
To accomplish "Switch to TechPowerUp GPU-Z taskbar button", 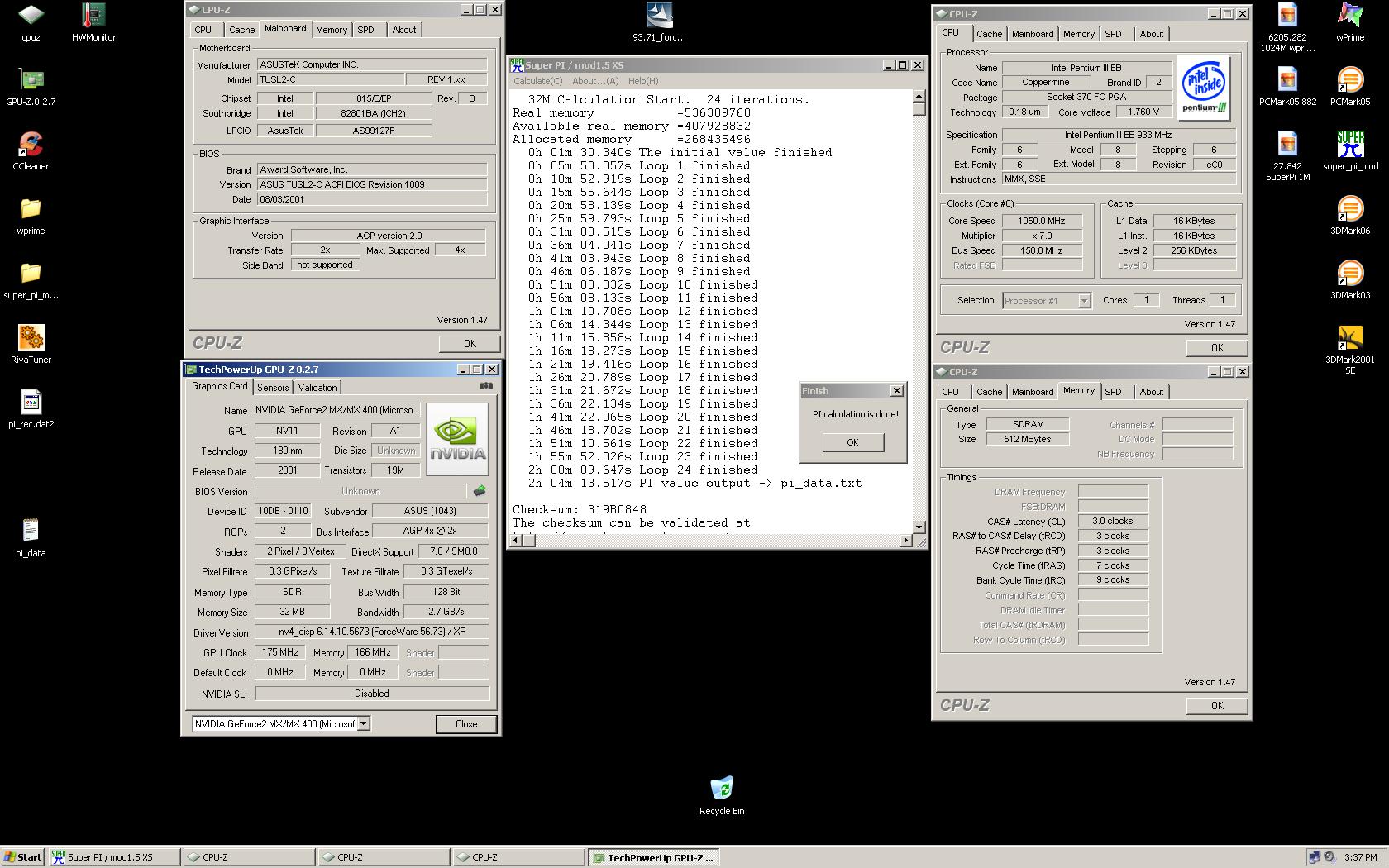I will coord(652,857).
